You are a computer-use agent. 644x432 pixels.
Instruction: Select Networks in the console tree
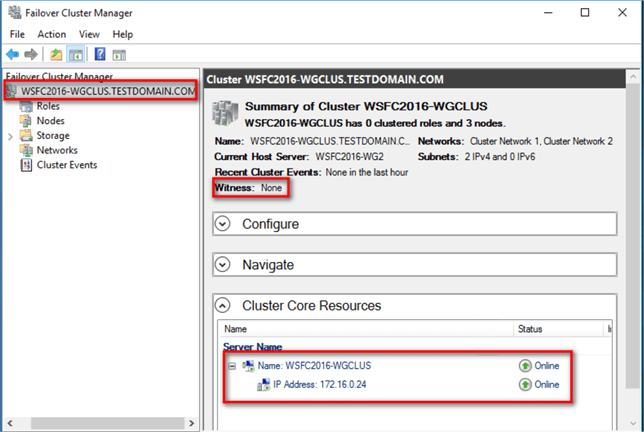(57, 150)
